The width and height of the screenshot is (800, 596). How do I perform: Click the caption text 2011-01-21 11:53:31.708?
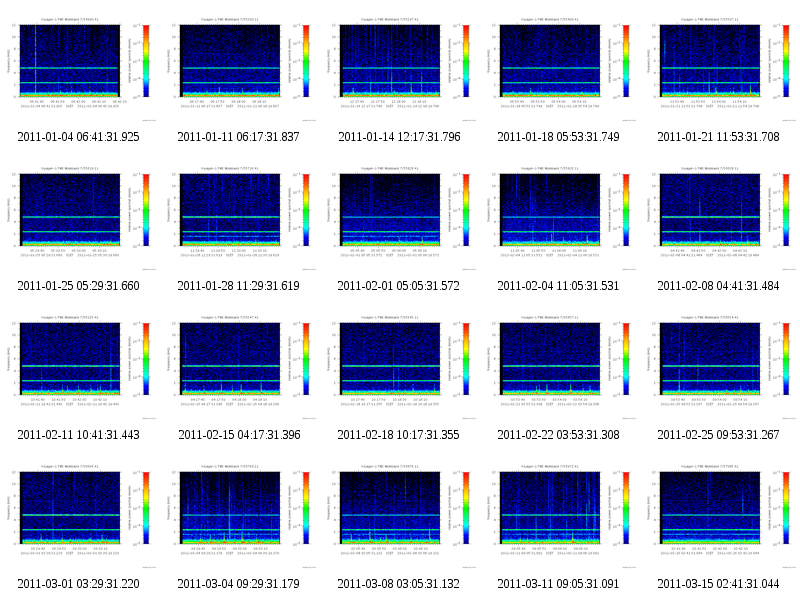pyautogui.click(x=718, y=137)
